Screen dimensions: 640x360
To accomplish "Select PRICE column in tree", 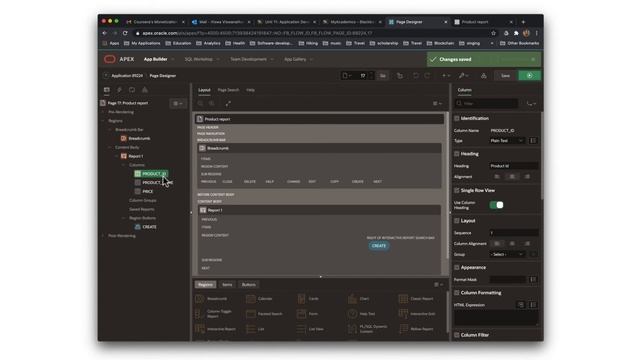I will [x=148, y=191].
